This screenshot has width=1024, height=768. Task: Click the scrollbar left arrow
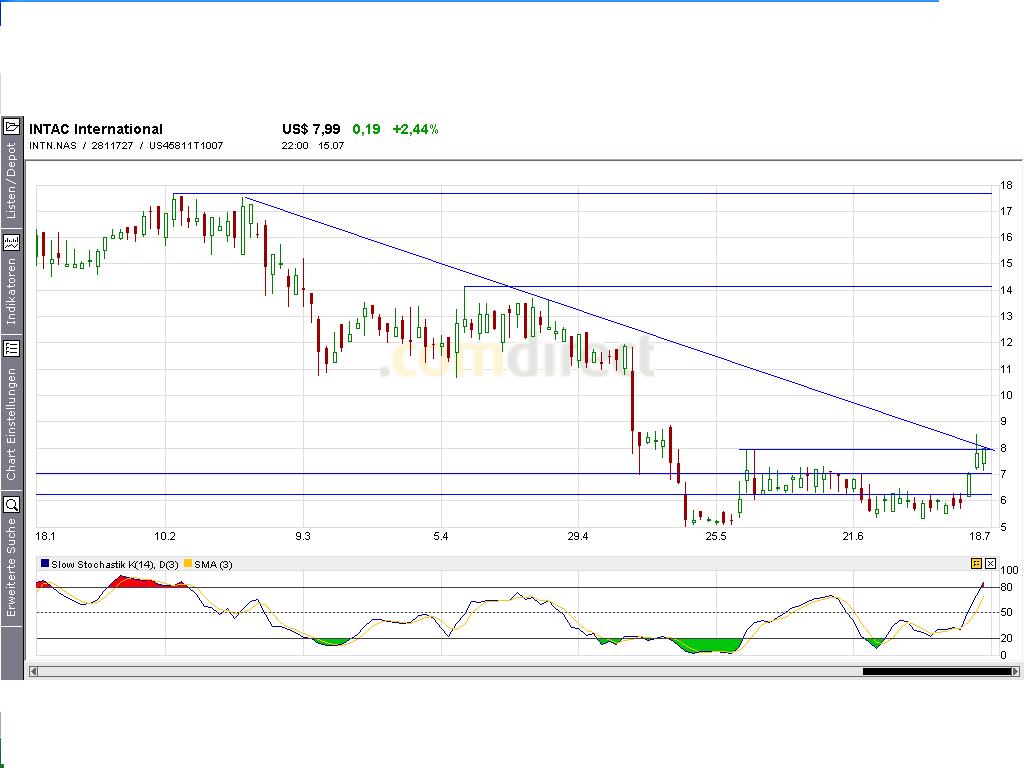[x=34, y=671]
